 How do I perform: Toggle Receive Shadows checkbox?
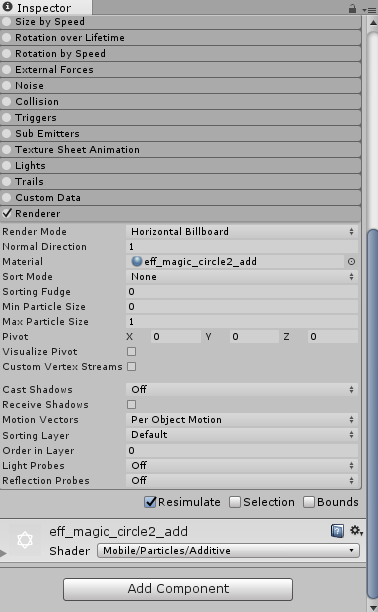tap(132, 405)
